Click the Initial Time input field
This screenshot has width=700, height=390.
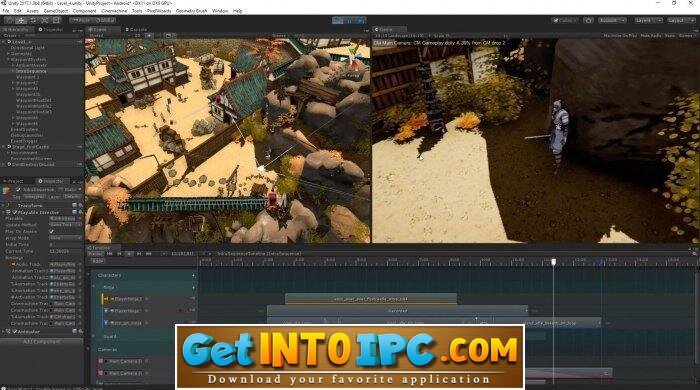pyautogui.click(x=65, y=245)
